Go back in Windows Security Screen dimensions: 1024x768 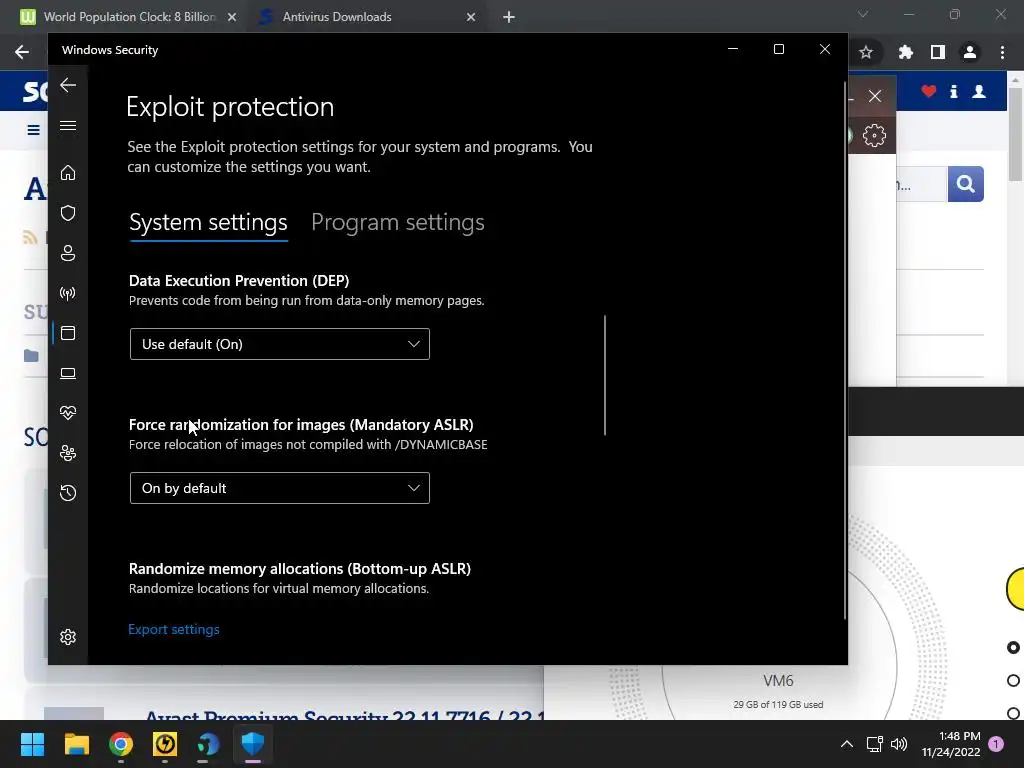coord(68,85)
